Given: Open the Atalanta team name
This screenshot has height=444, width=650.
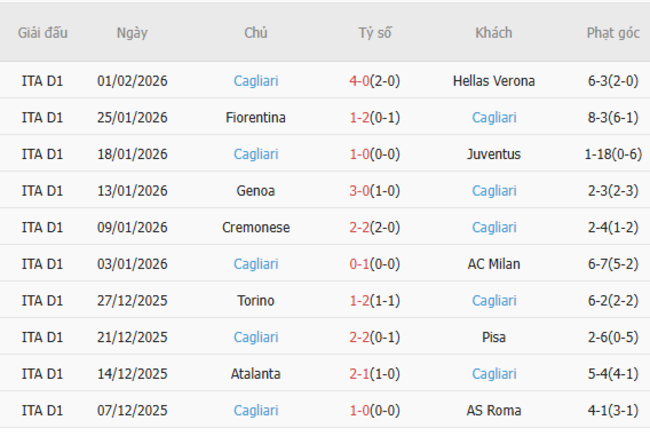Looking at the screenshot, I should 256,374.
